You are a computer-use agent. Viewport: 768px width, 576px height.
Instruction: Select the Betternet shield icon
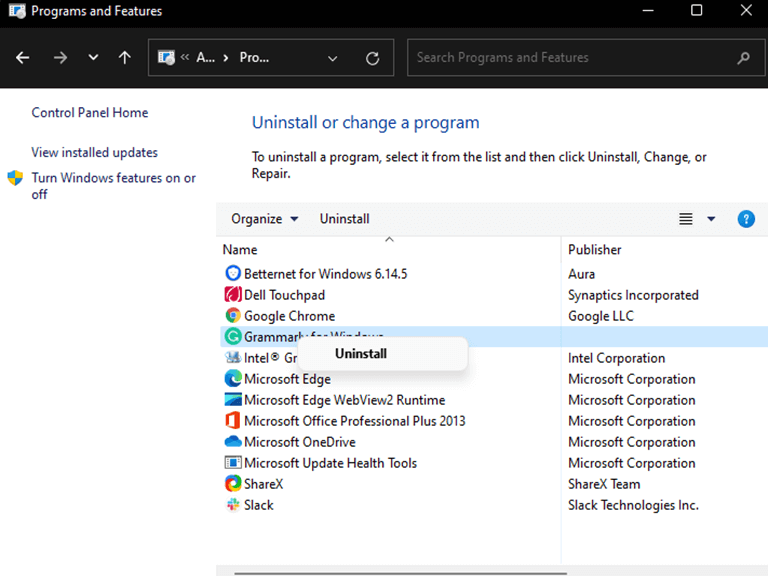[x=233, y=273]
